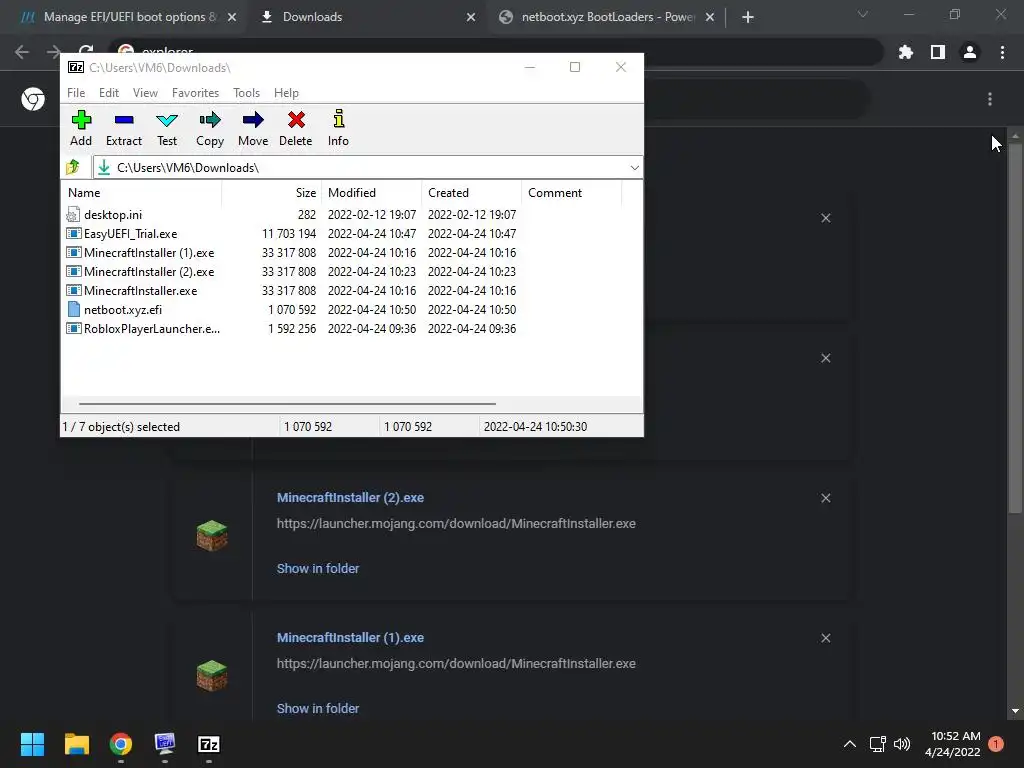This screenshot has height=768, width=1024.
Task: Switch to netboot.xyz BootLoaders tab
Action: [607, 17]
